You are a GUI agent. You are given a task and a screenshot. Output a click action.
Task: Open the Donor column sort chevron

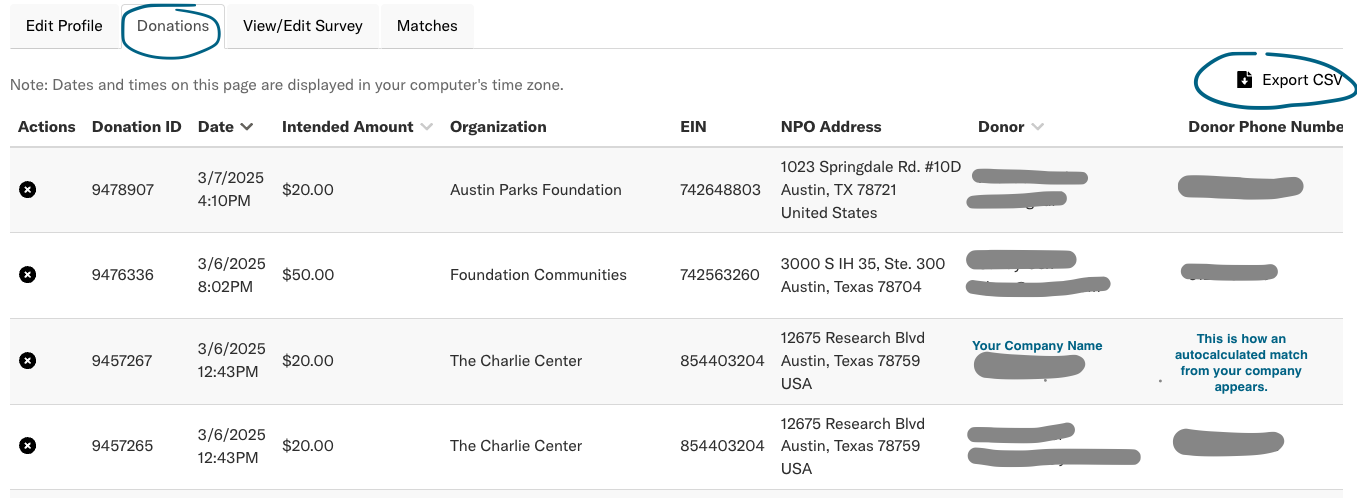(1038, 127)
